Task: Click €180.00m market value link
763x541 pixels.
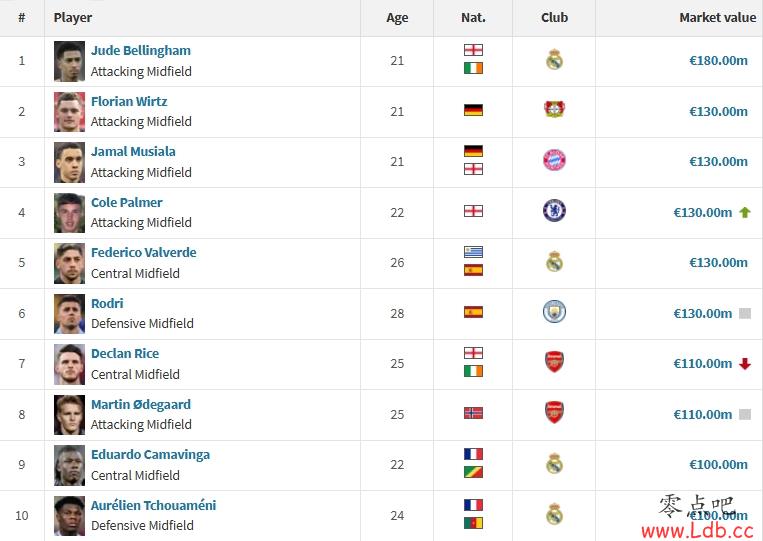Action: pyautogui.click(x=718, y=60)
